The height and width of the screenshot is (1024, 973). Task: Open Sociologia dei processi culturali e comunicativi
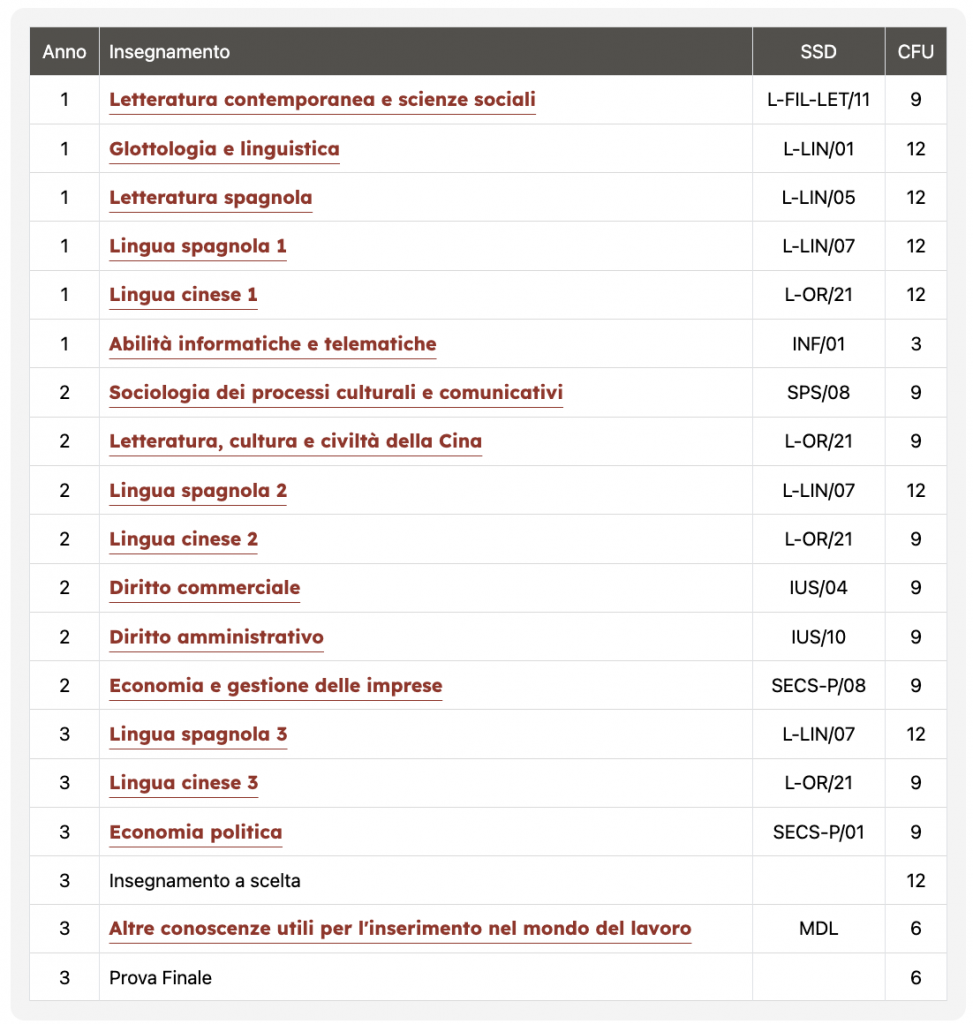[x=335, y=393]
